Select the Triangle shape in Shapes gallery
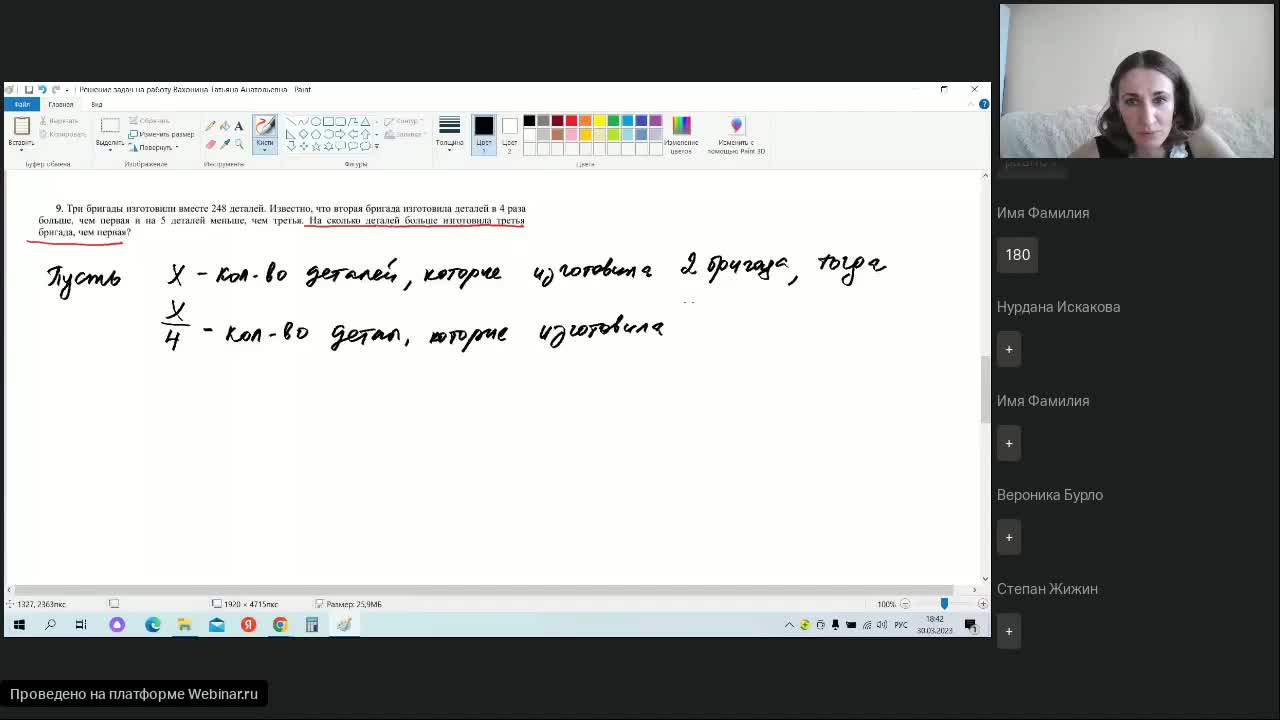The width and height of the screenshot is (1280, 720). click(365, 121)
